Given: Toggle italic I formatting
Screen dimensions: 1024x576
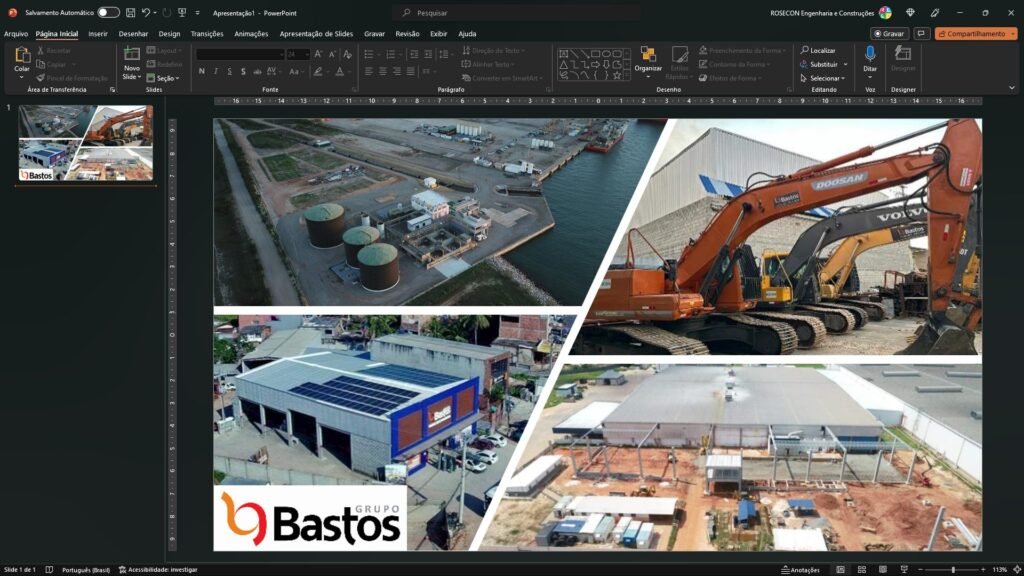Looking at the screenshot, I should (x=216, y=71).
